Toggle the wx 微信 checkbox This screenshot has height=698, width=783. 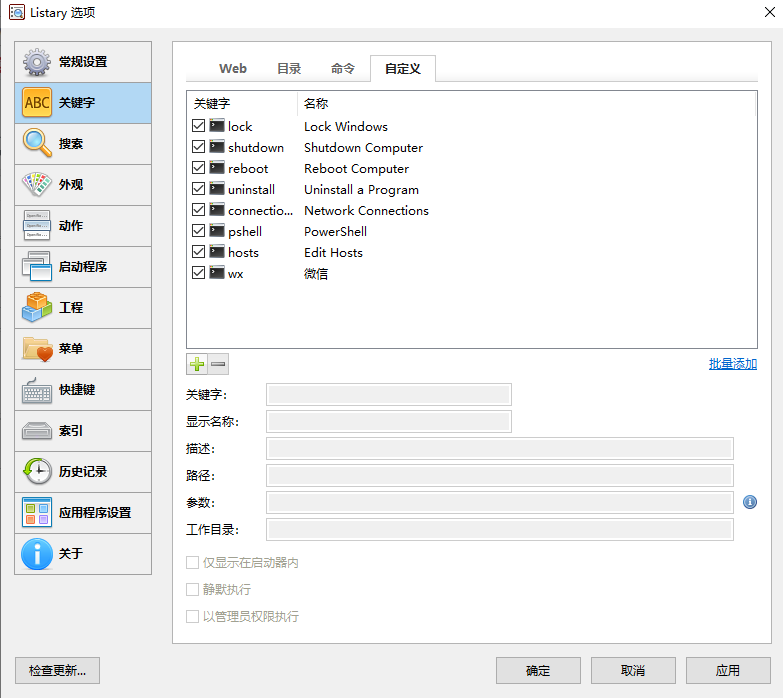198,273
